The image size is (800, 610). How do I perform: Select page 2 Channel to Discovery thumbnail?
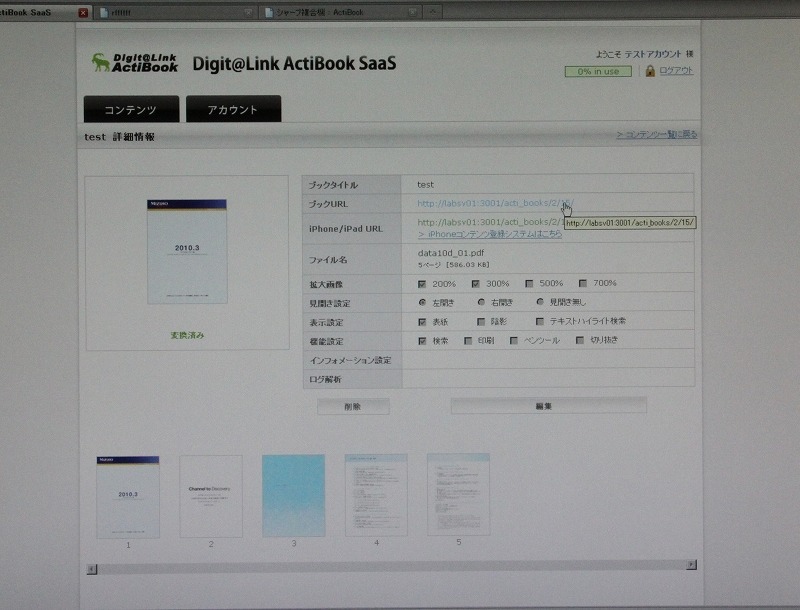click(x=211, y=496)
